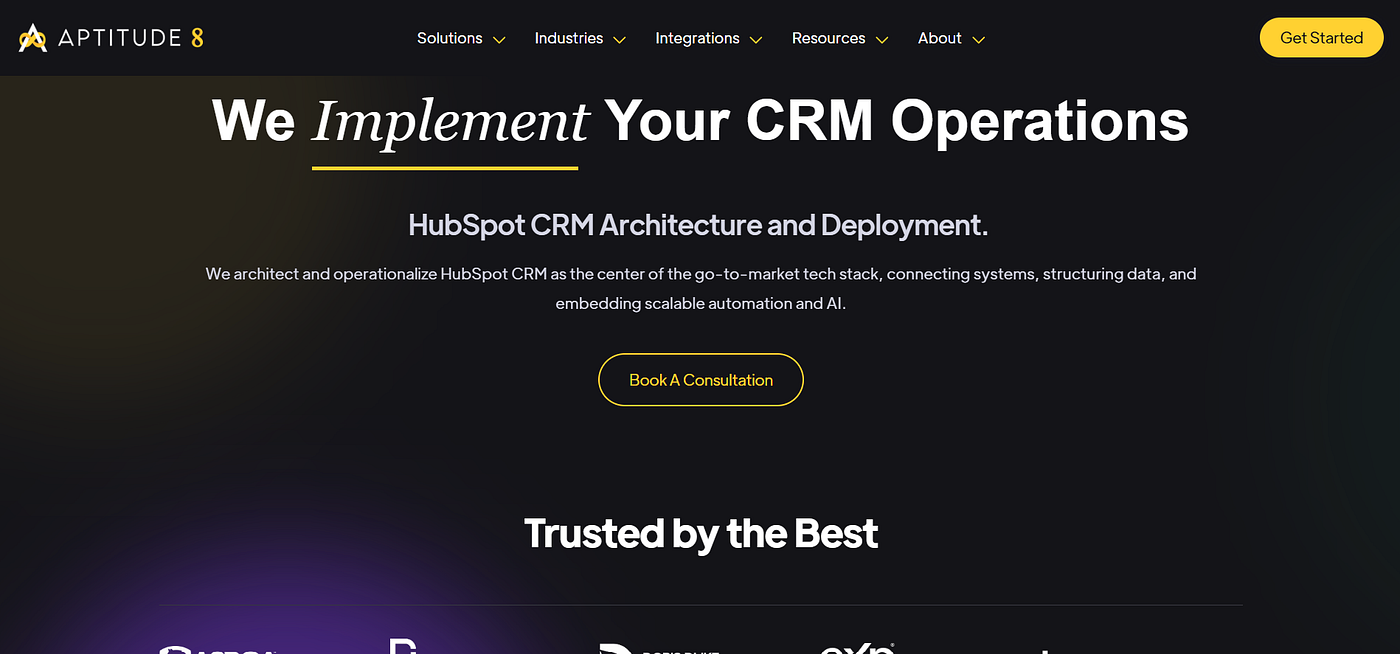Viewport: 1400px width, 654px height.
Task: Open the Industries menu
Action: (x=569, y=38)
